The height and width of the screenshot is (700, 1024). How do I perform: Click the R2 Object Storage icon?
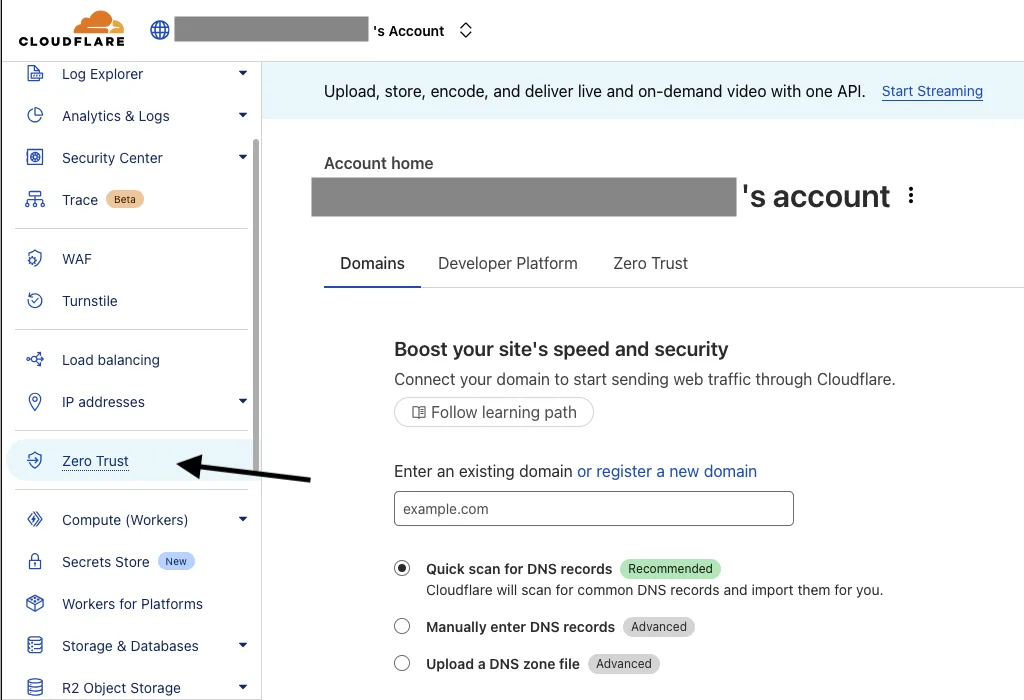(35, 687)
